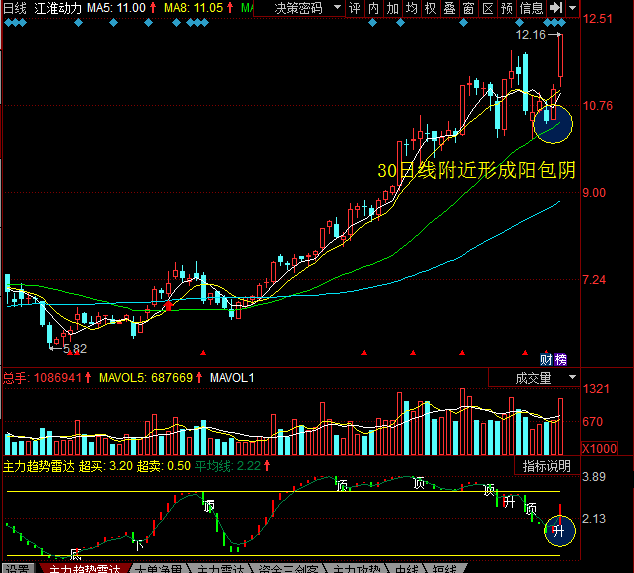Click the 下 signal marker on radar

point(139,545)
